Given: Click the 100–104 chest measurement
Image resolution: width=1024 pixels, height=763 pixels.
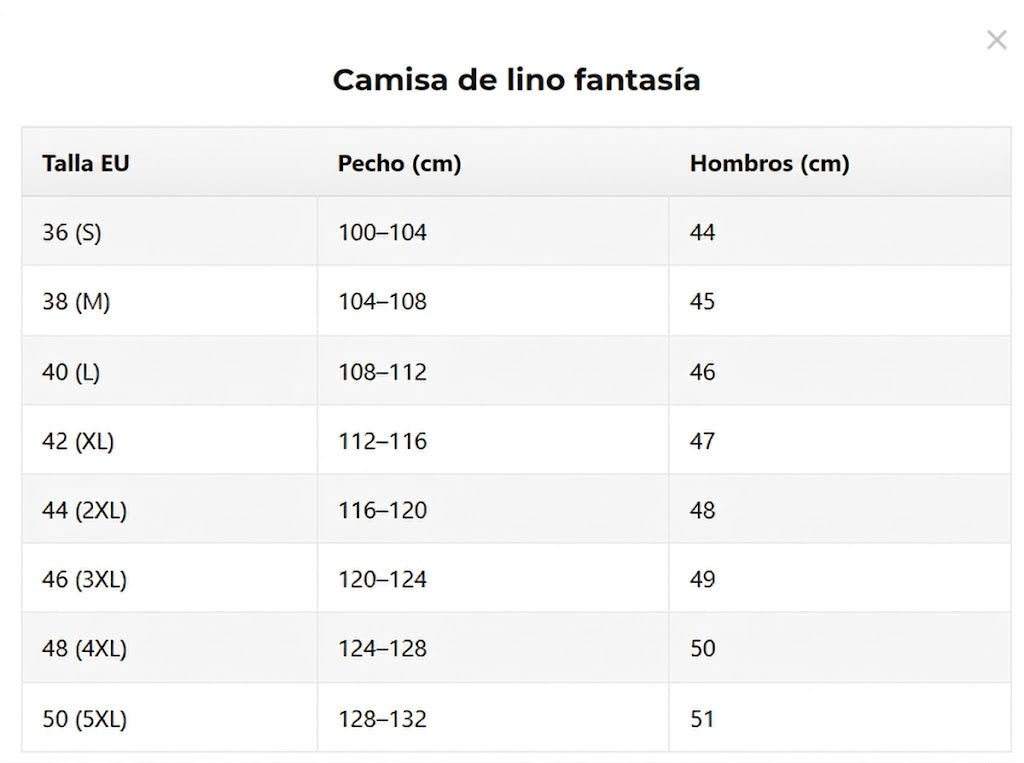Looking at the screenshot, I should 382,232.
